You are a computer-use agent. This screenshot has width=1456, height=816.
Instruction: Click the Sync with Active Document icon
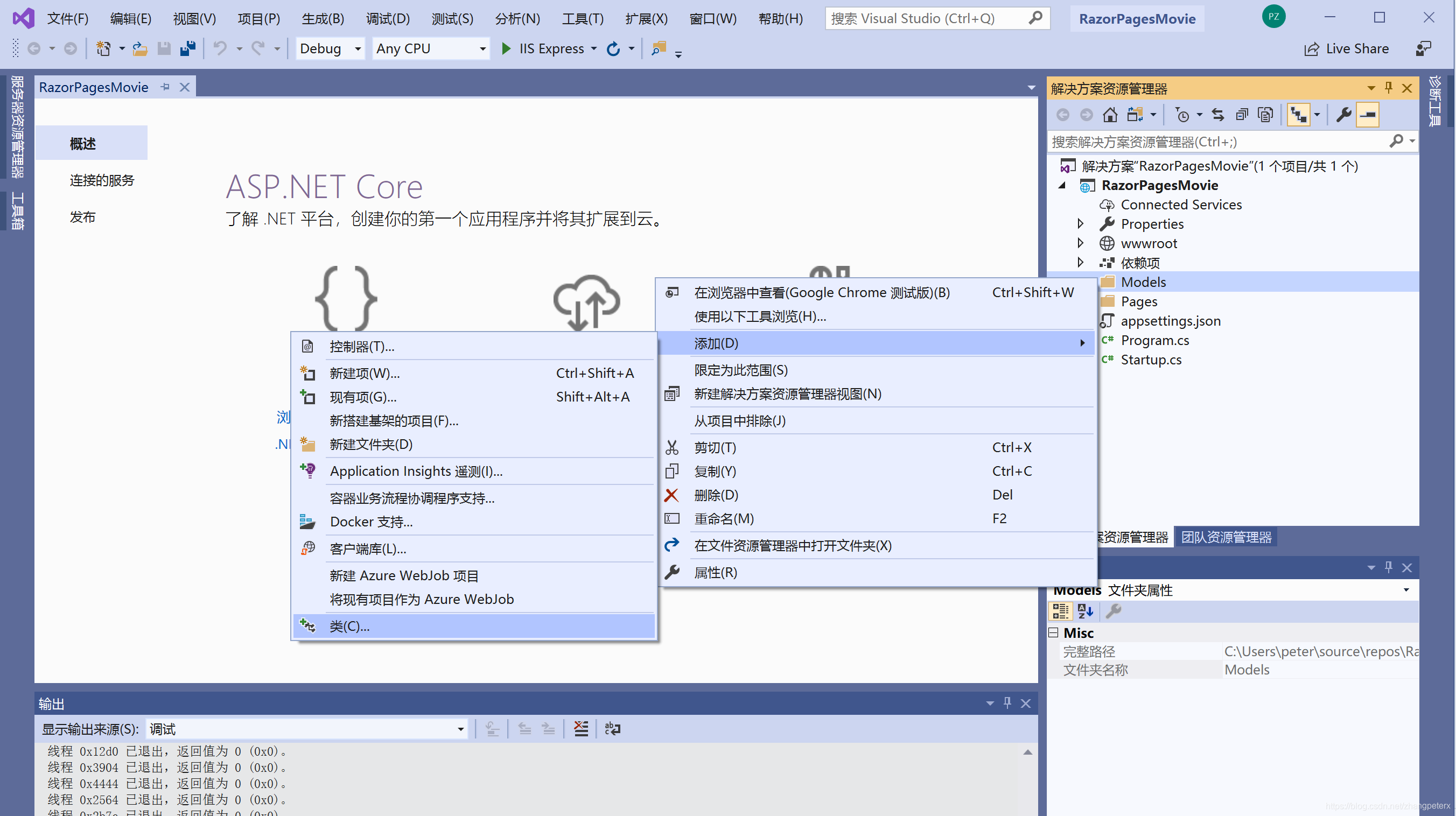click(x=1217, y=115)
